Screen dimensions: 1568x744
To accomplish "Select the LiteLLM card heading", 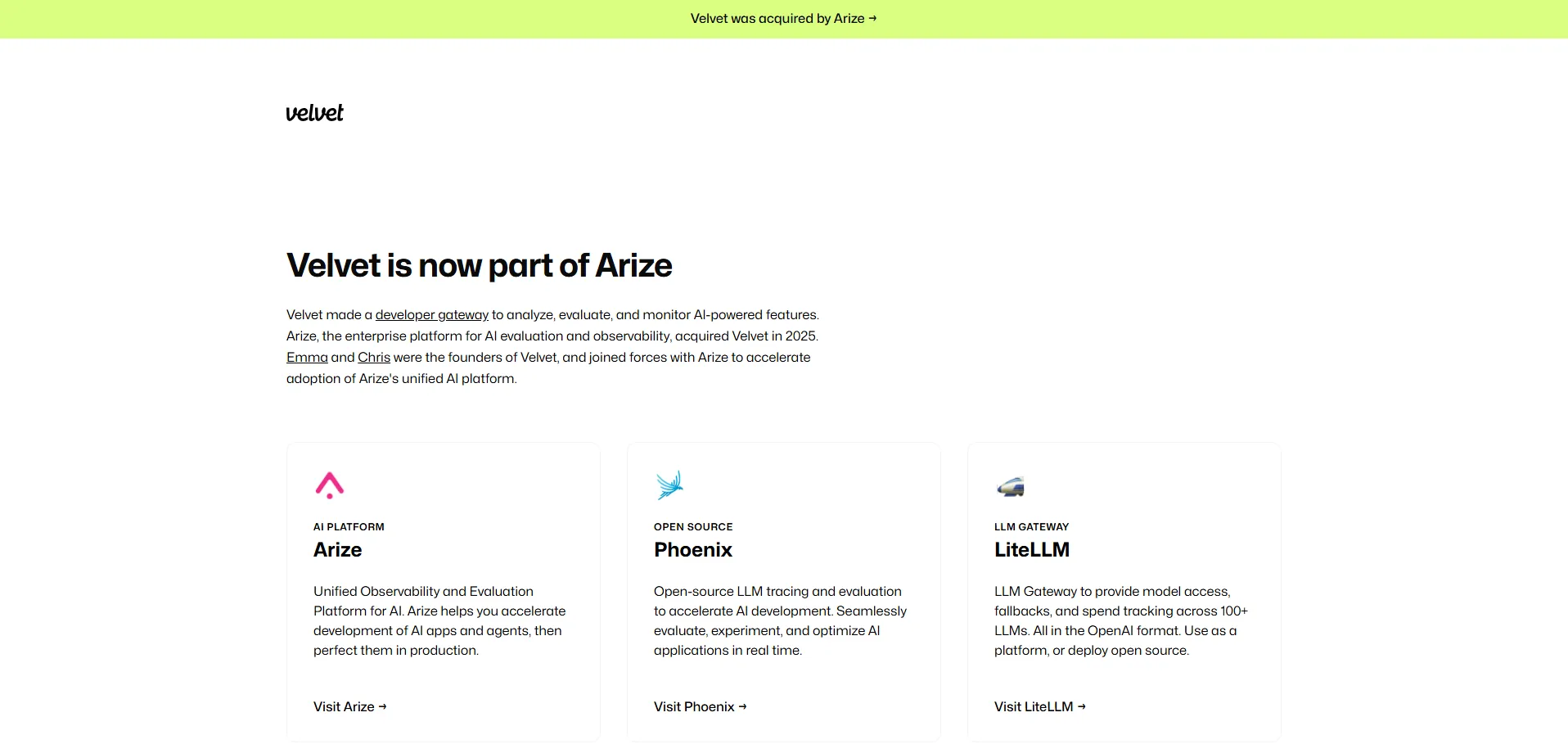I will (1031, 550).
